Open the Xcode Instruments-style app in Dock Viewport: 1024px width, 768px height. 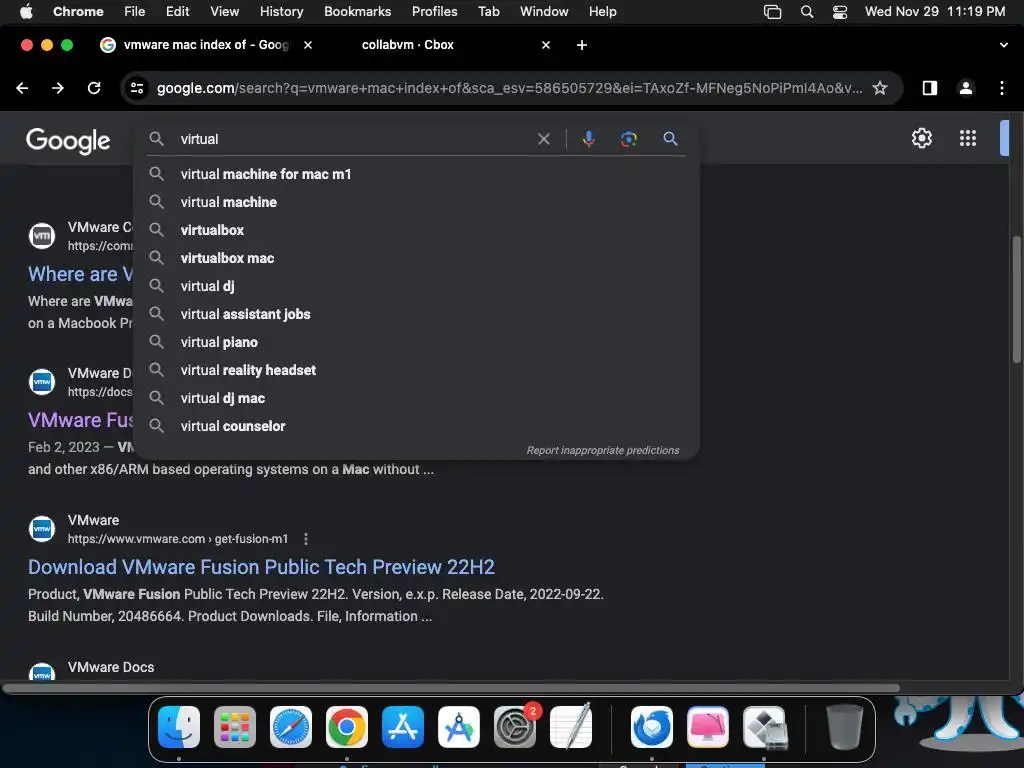point(459,727)
